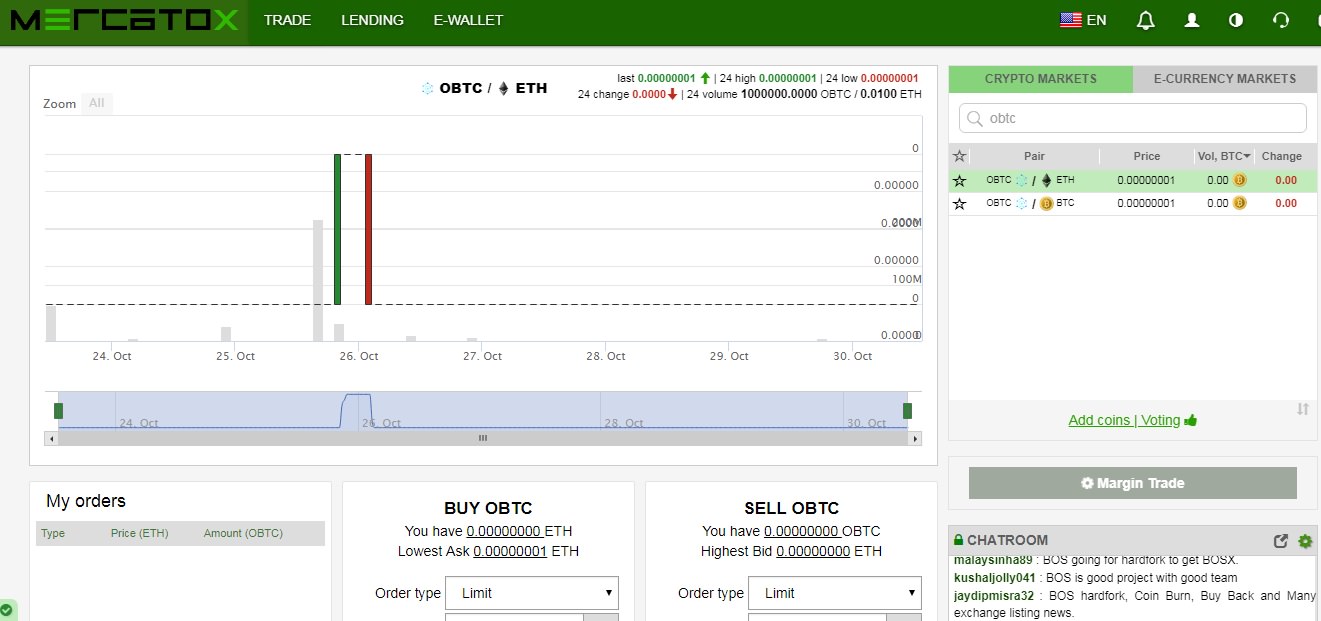The image size is (1321, 621).
Task: Set chart zoom to All
Action: (96, 103)
